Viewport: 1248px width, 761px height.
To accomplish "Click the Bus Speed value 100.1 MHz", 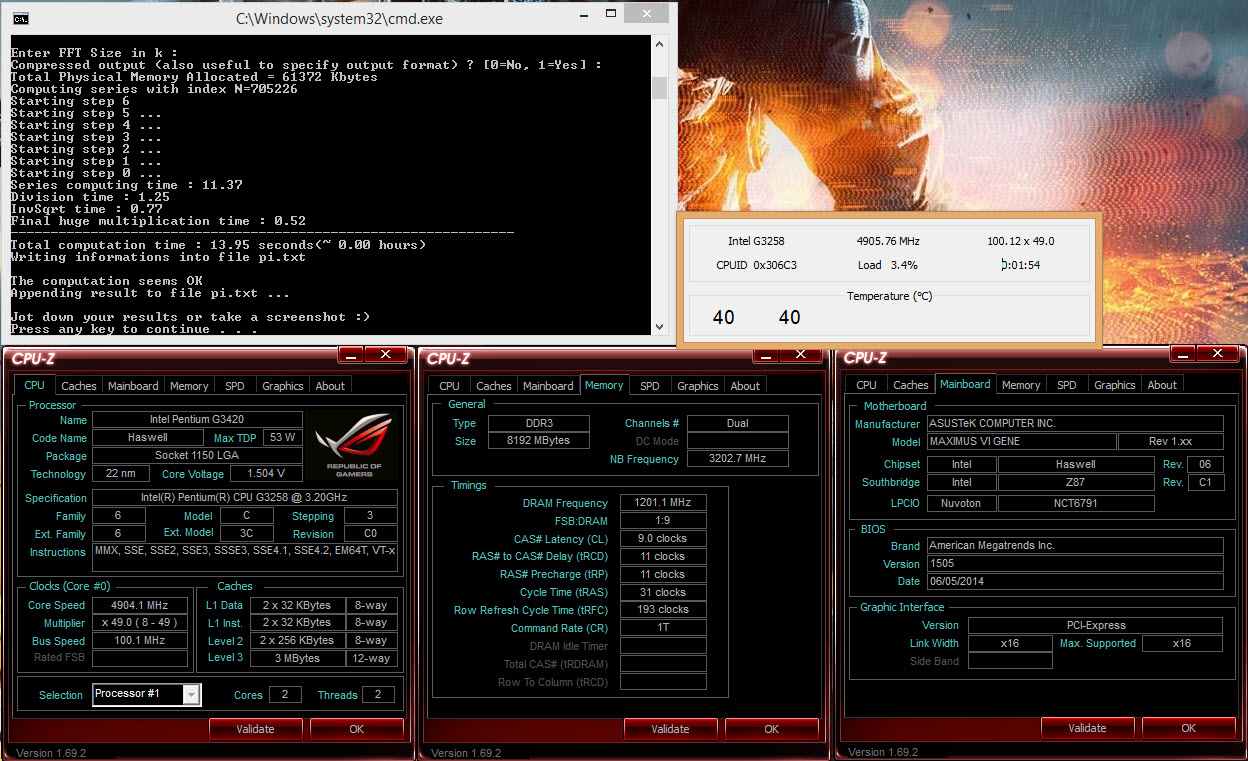I will click(x=140, y=641).
